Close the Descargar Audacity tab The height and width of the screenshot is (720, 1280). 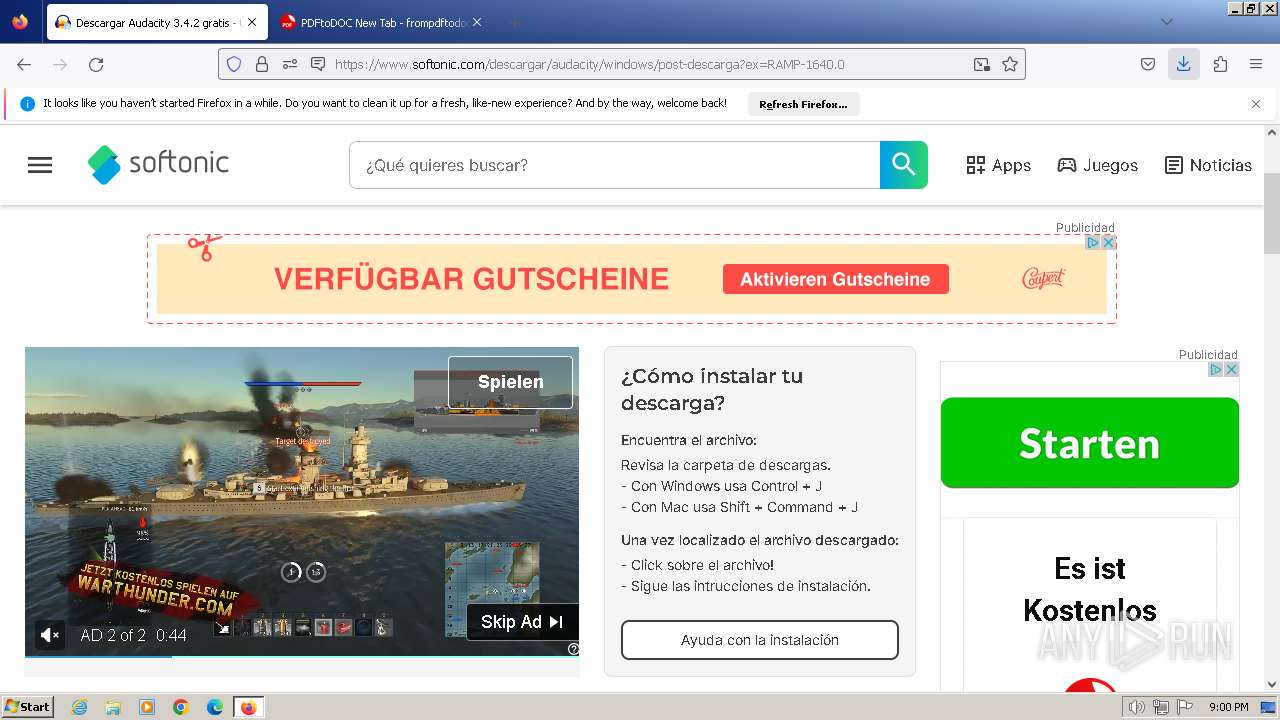[251, 22]
